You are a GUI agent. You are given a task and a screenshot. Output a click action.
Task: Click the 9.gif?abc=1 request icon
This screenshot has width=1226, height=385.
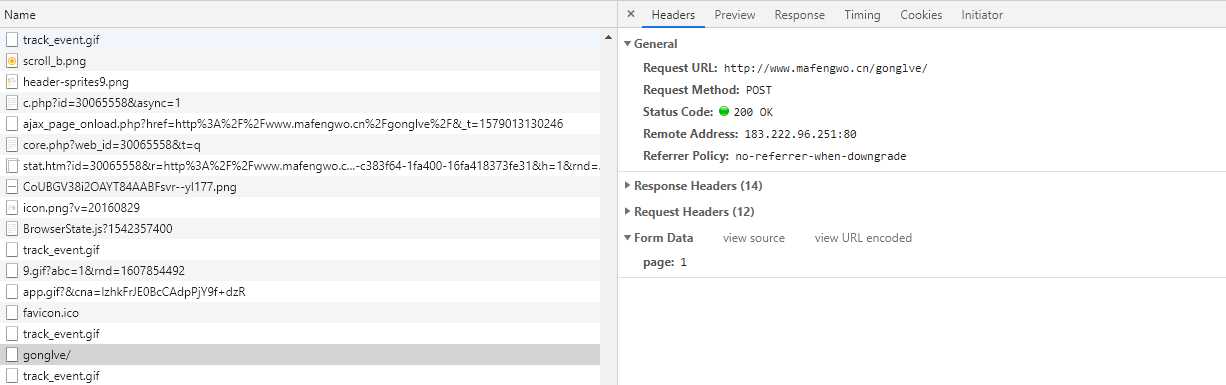click(x=12, y=271)
